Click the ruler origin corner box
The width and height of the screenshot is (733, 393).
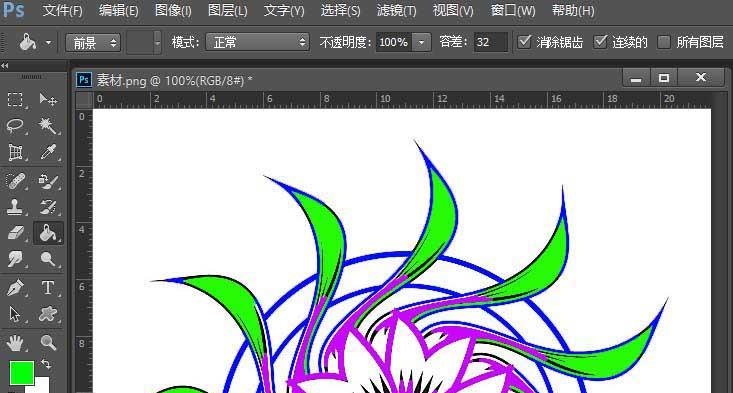click(84, 100)
